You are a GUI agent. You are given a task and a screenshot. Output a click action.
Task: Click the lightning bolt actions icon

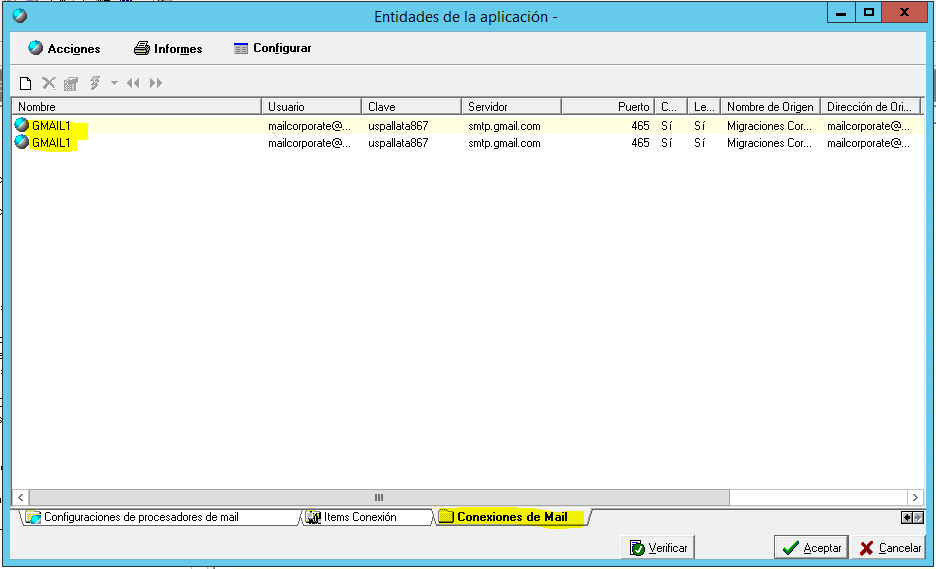94,83
